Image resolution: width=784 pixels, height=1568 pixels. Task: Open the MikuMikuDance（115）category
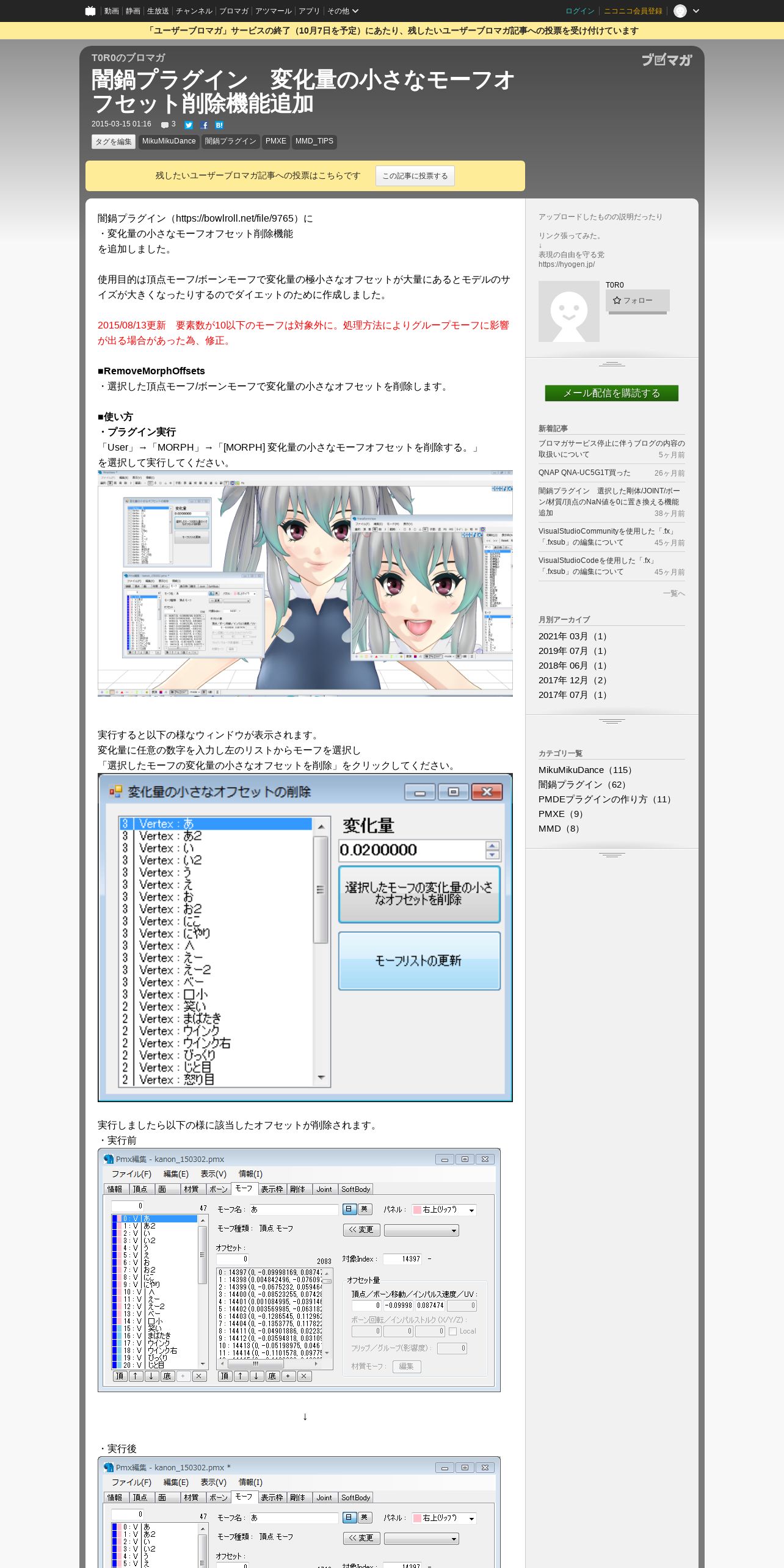point(587,770)
